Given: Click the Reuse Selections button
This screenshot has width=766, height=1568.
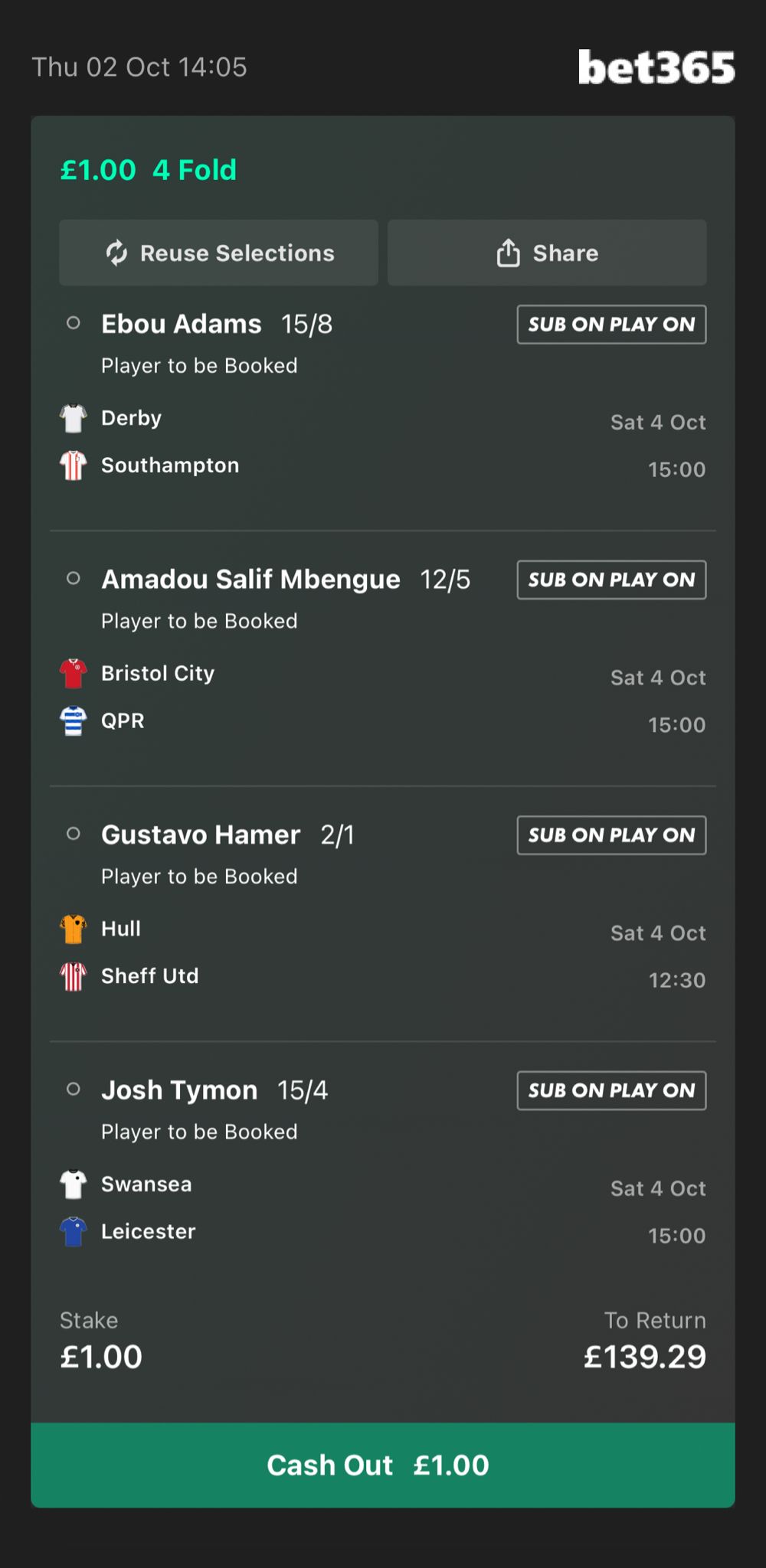Looking at the screenshot, I should pyautogui.click(x=218, y=253).
